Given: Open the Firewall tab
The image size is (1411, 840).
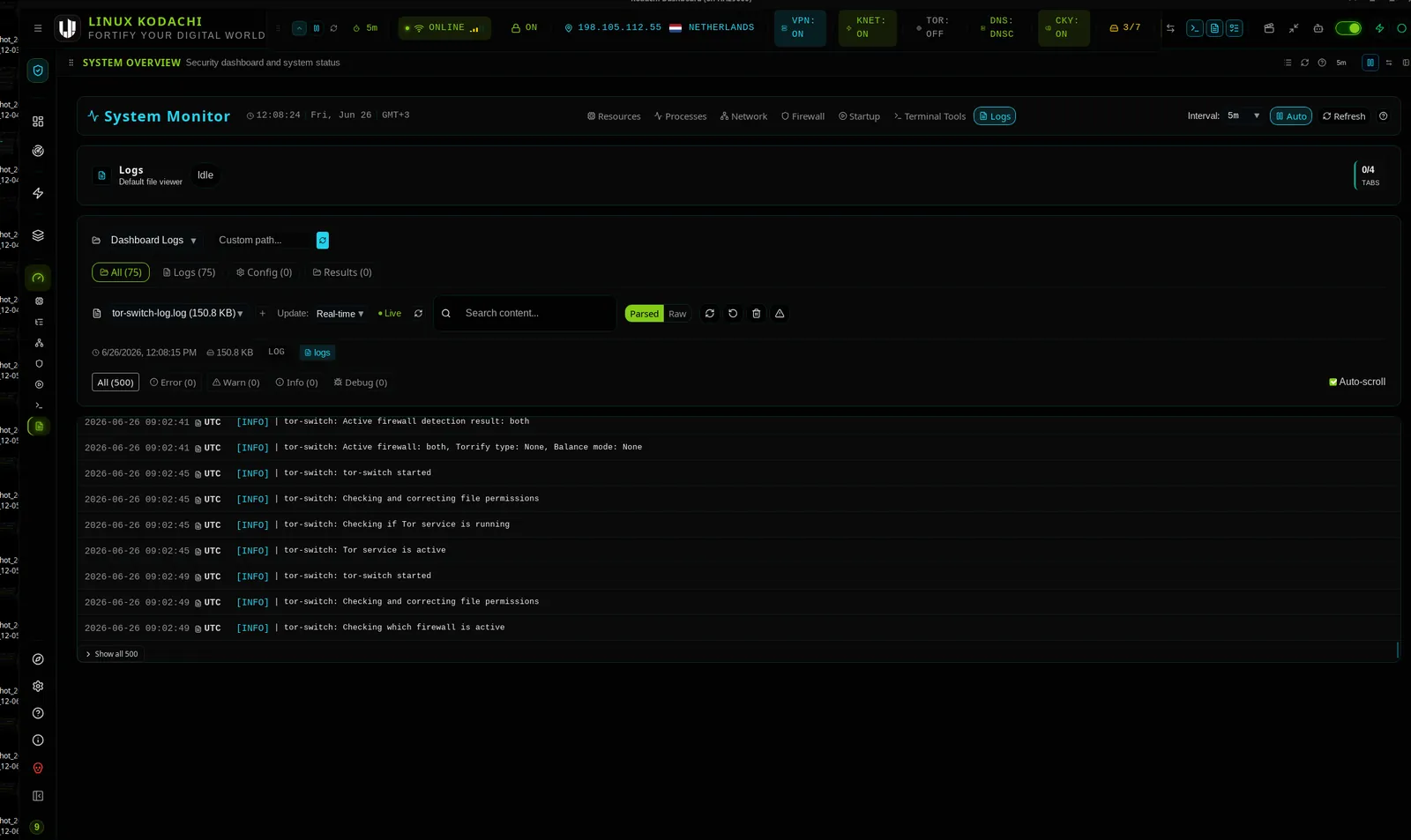Looking at the screenshot, I should click(803, 116).
